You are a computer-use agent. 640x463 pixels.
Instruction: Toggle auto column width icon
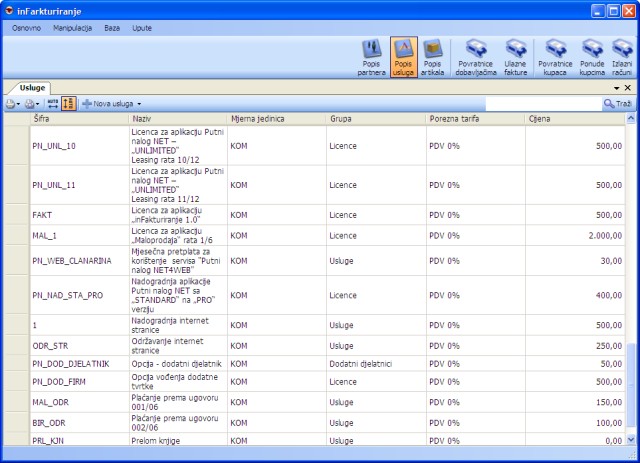(53, 104)
